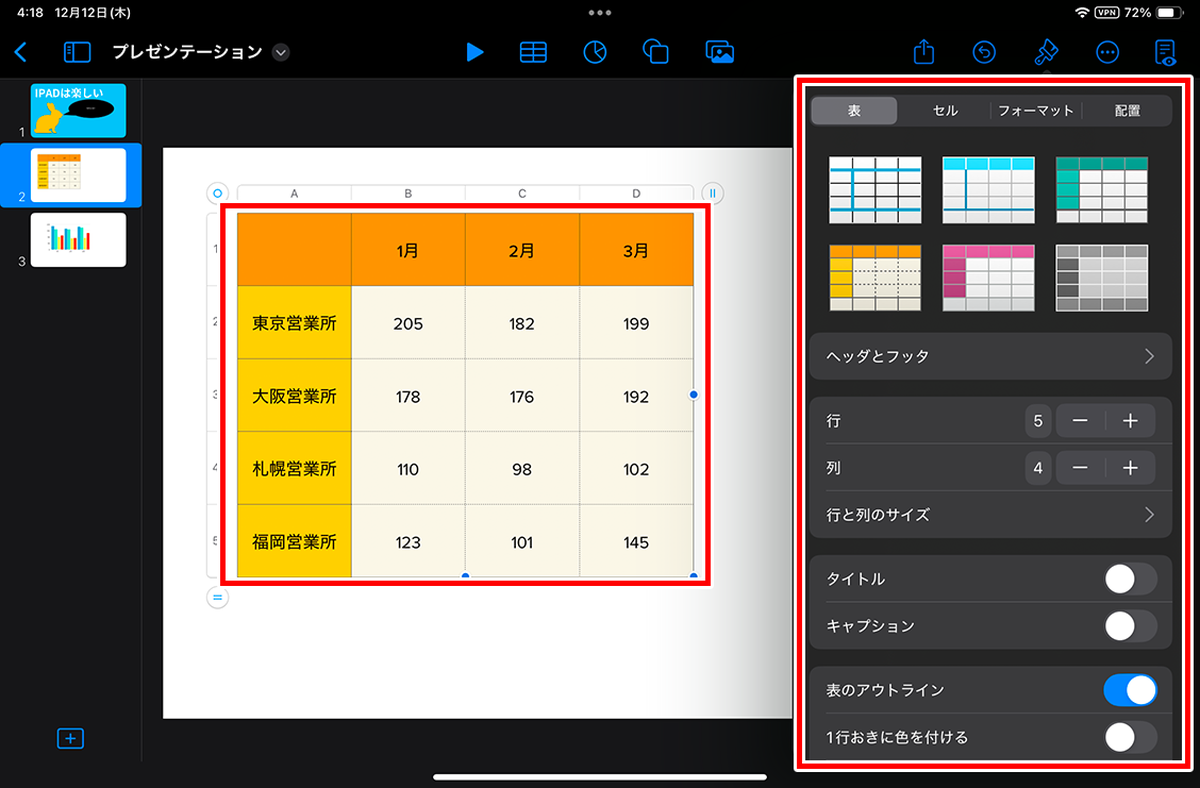1200x788 pixels.
Task: Open 行と列のサイズ settings
Action: 990,515
